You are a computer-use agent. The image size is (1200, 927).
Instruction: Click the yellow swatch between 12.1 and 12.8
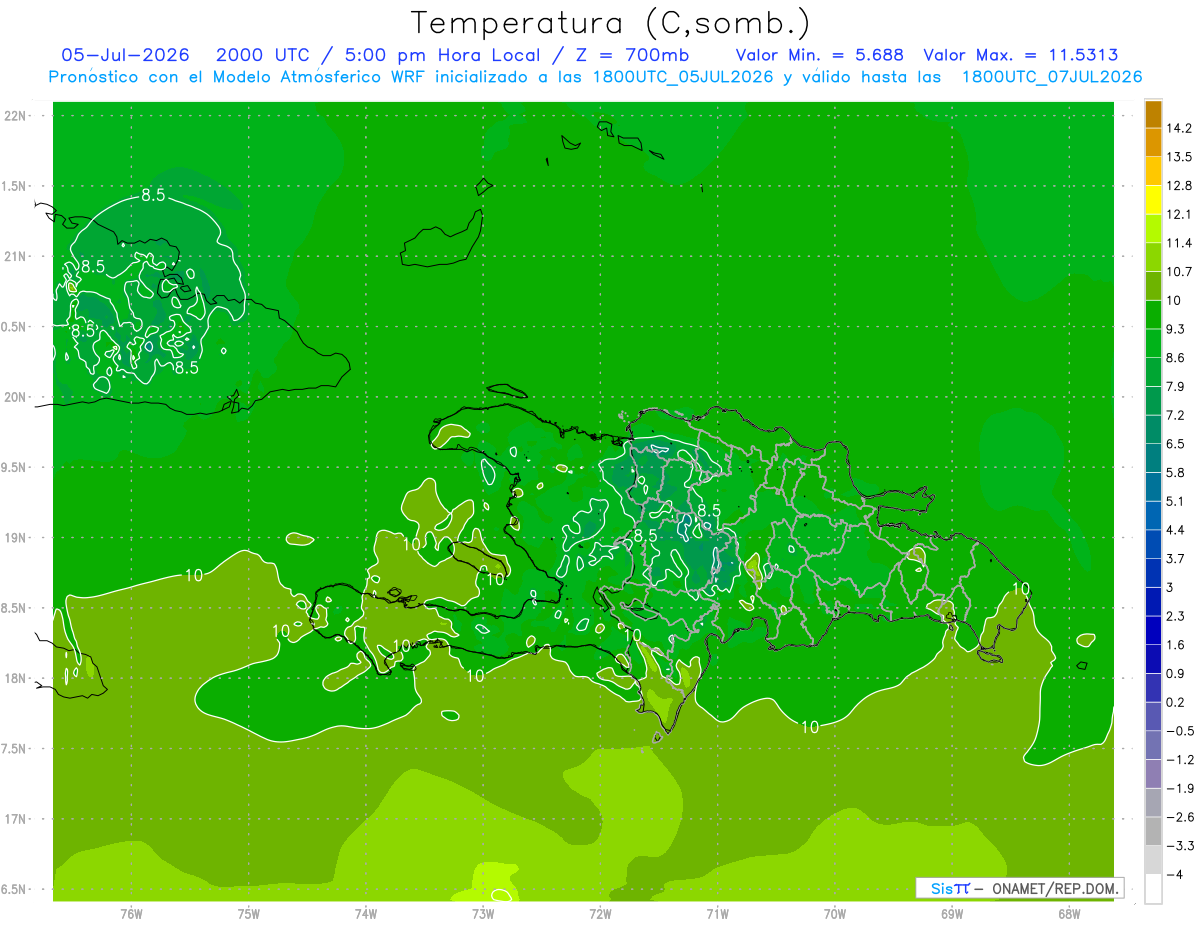pyautogui.click(x=1153, y=199)
